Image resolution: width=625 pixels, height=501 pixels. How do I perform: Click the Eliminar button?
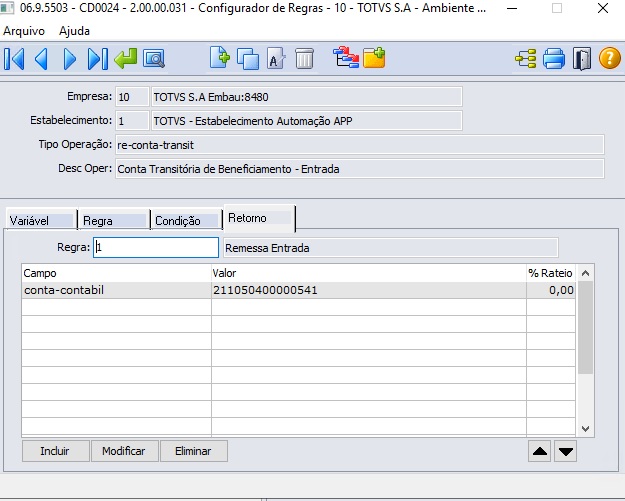(194, 451)
